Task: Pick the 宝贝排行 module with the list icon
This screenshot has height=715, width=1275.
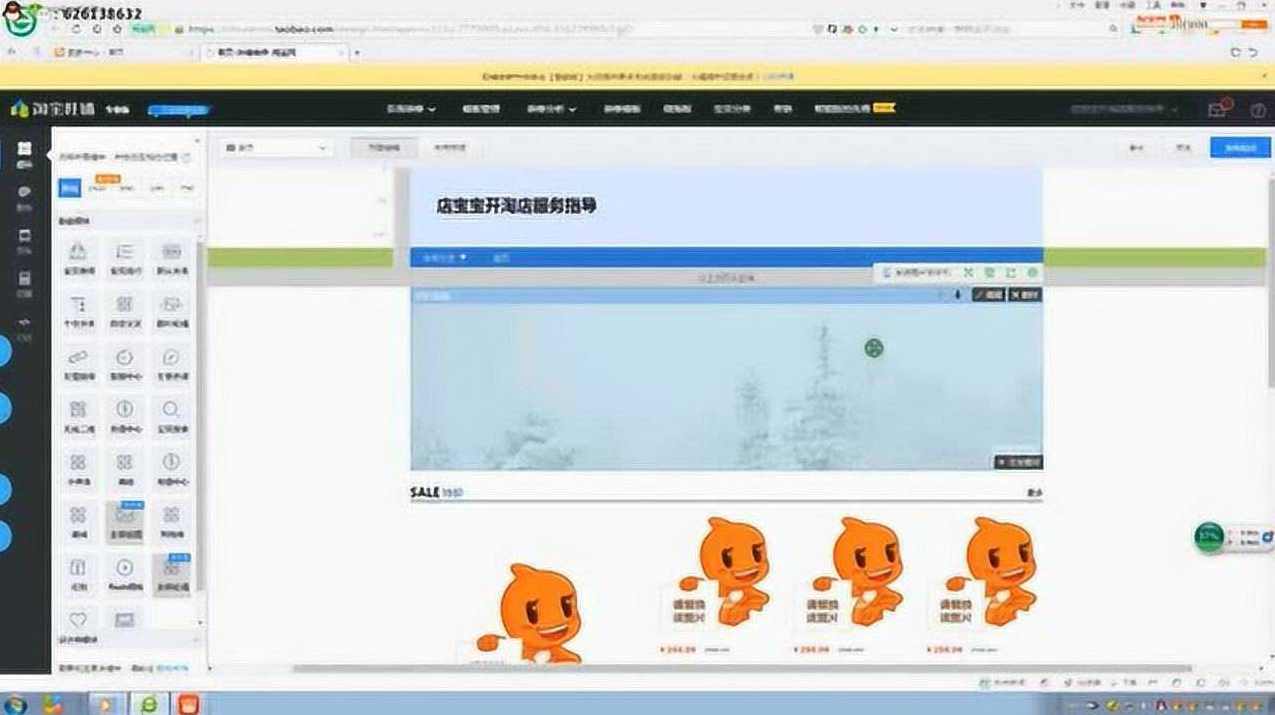Action: [125, 258]
